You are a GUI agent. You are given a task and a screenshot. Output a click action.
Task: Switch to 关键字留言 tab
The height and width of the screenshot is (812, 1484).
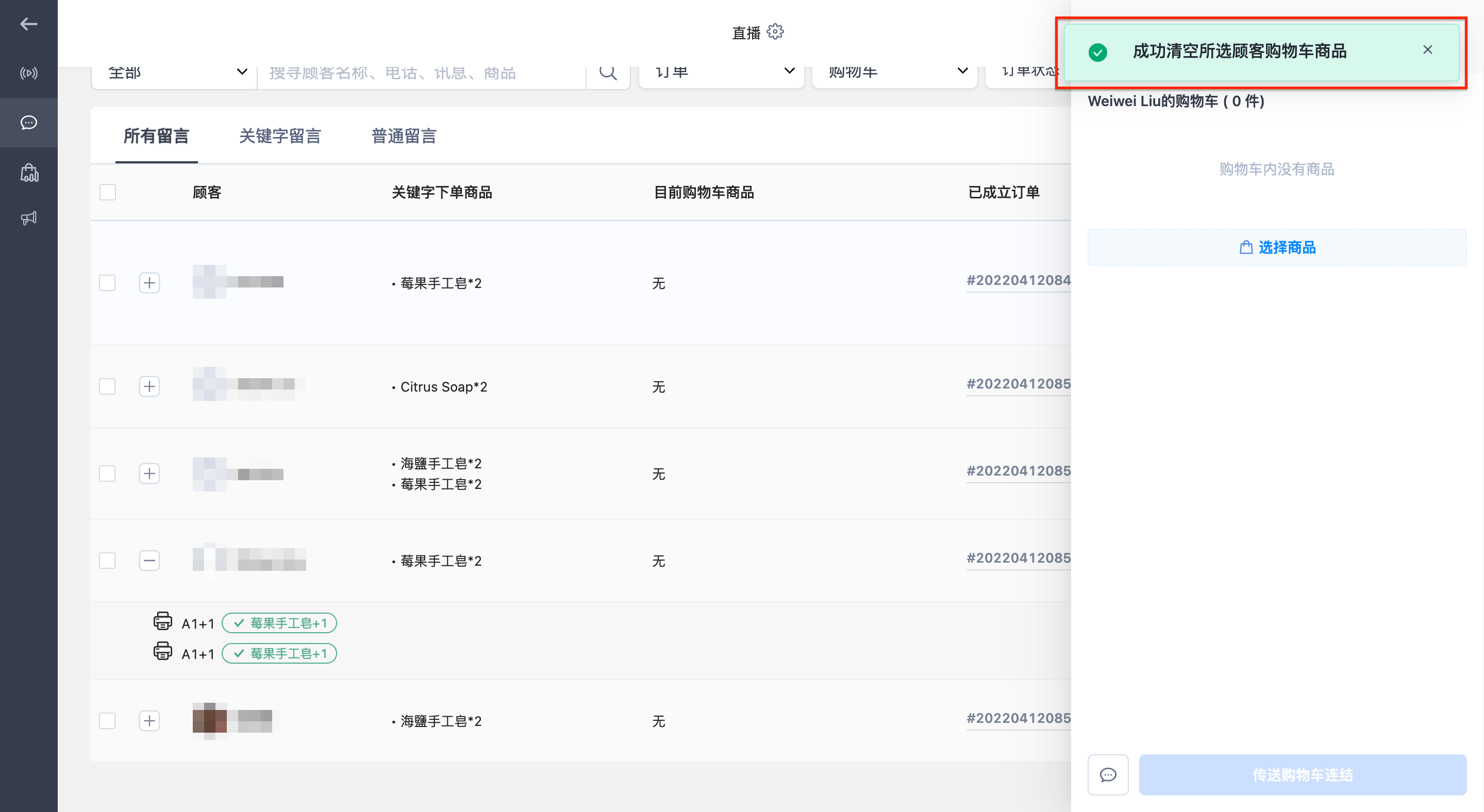(280, 136)
